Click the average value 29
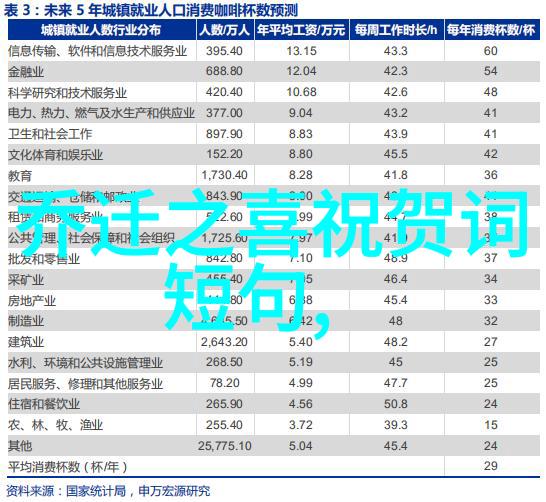The height and width of the screenshot is (502, 546). [x=490, y=466]
